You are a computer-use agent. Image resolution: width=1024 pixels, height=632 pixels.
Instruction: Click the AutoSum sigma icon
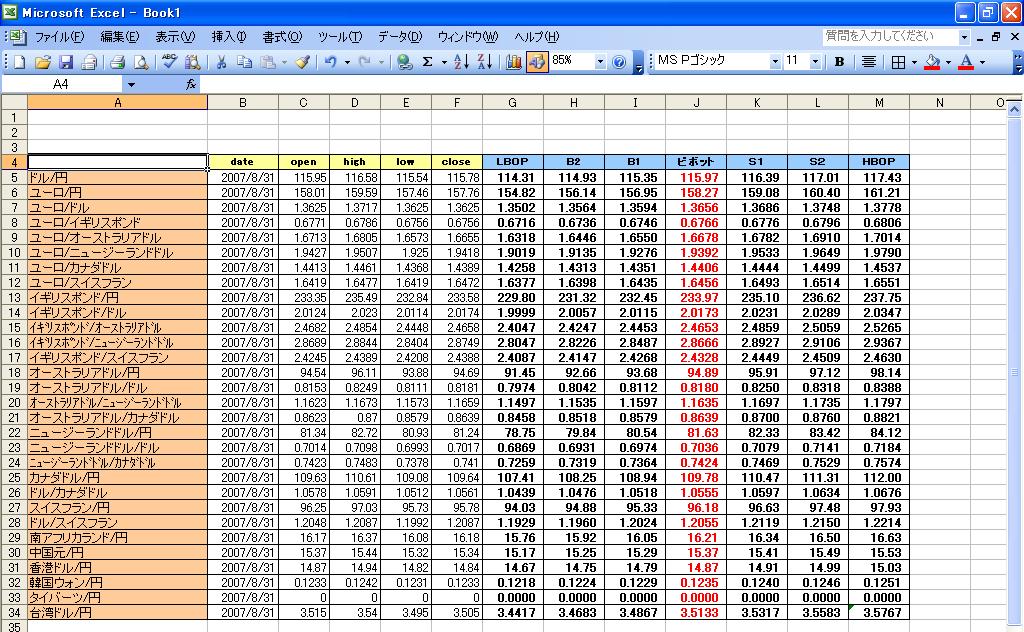428,62
